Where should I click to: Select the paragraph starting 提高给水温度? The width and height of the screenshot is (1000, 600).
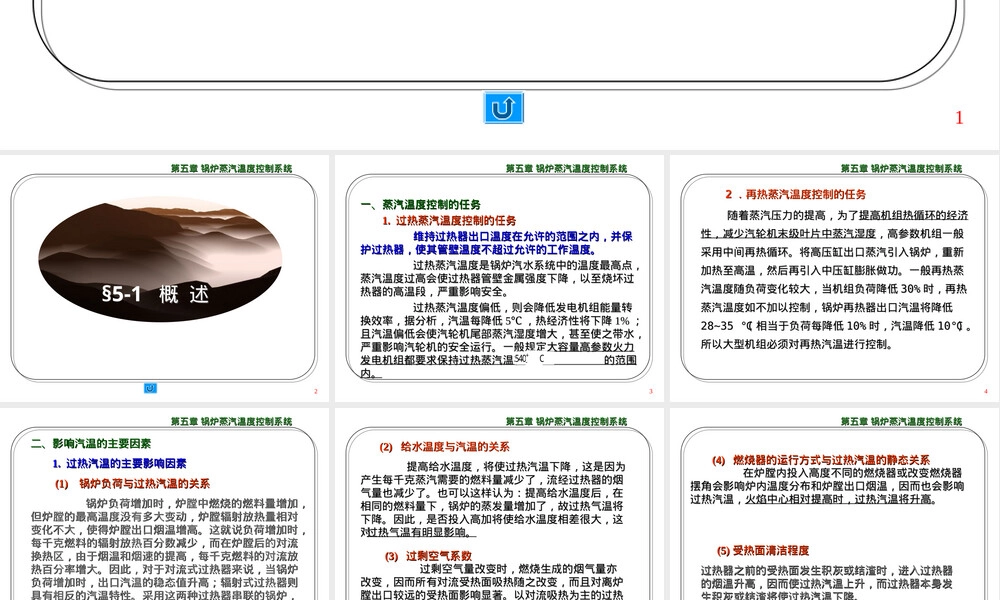click(x=492, y=499)
